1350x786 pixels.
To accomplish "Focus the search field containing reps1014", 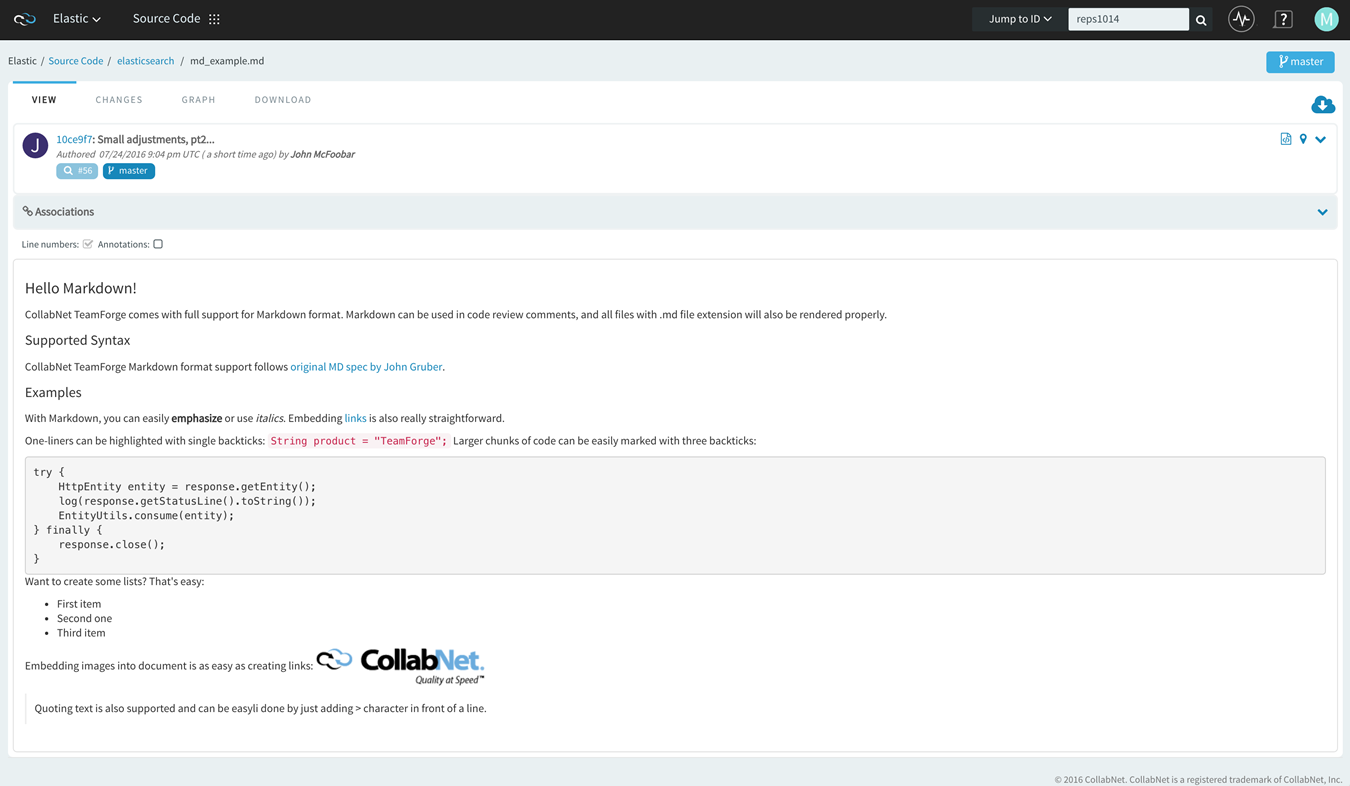I will [1128, 19].
